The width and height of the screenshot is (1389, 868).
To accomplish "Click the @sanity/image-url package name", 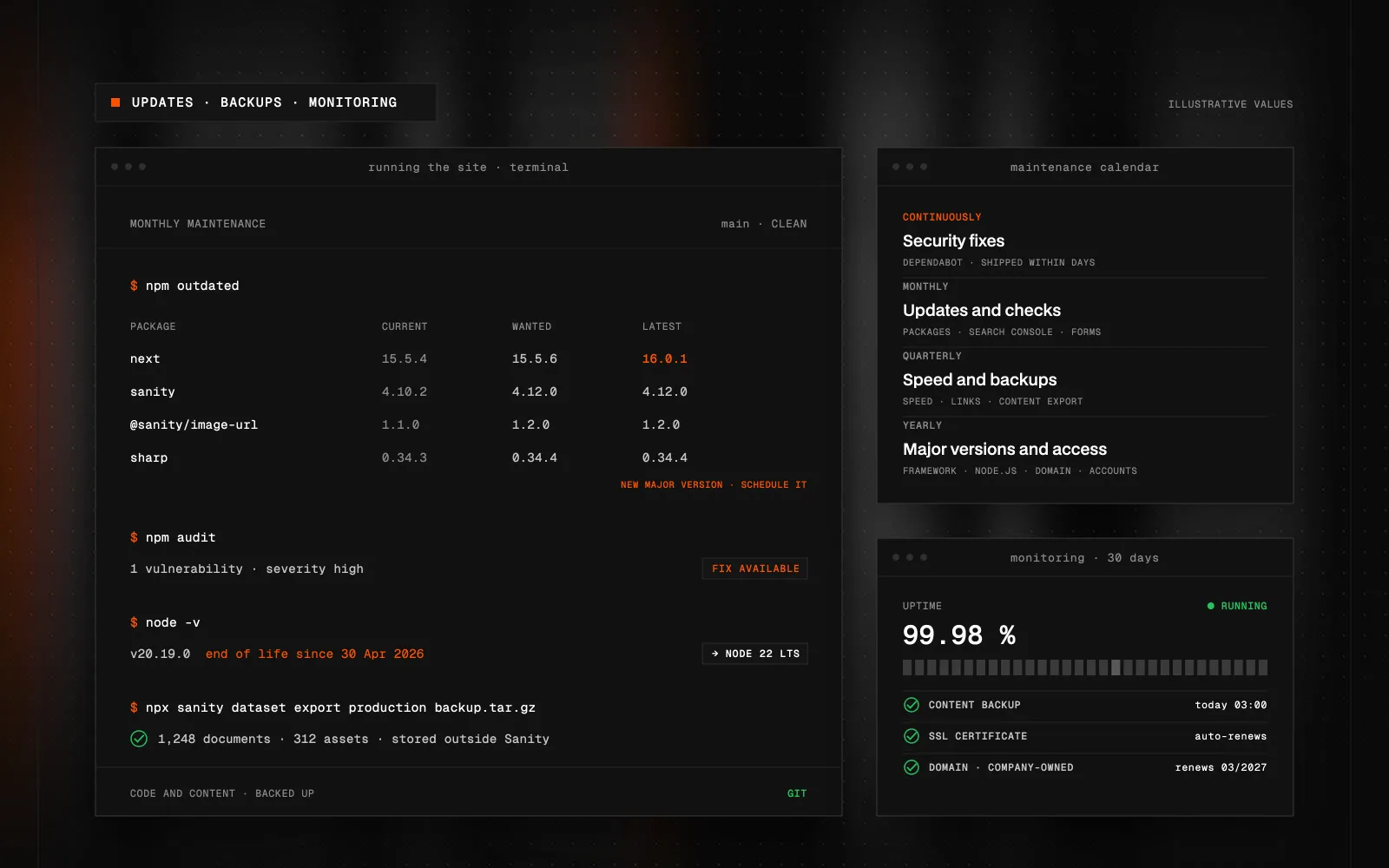I will [194, 424].
